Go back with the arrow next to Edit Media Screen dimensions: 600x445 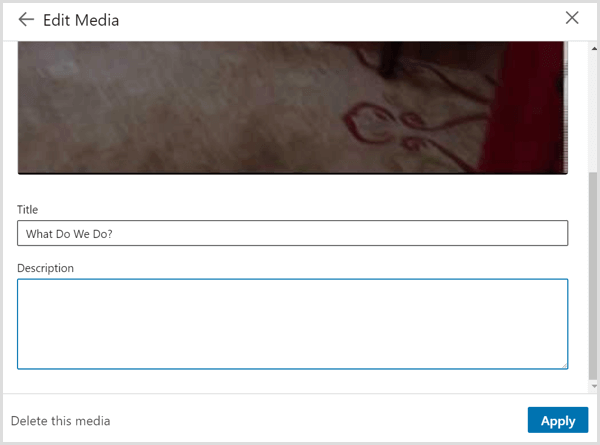[x=26, y=19]
